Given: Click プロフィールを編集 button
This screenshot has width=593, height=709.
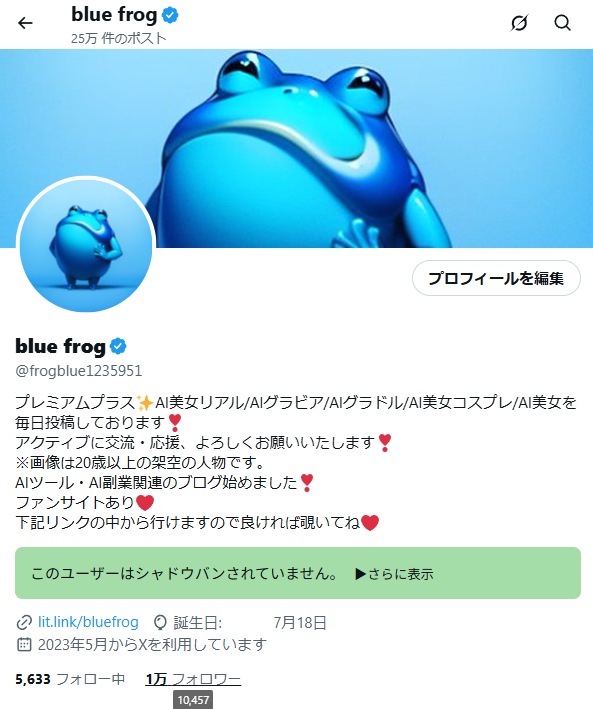Looking at the screenshot, I should point(496,278).
